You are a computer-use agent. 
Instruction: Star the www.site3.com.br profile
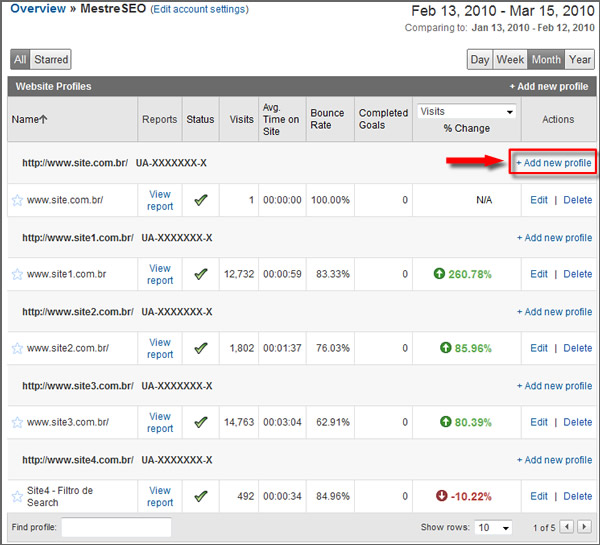(17, 422)
